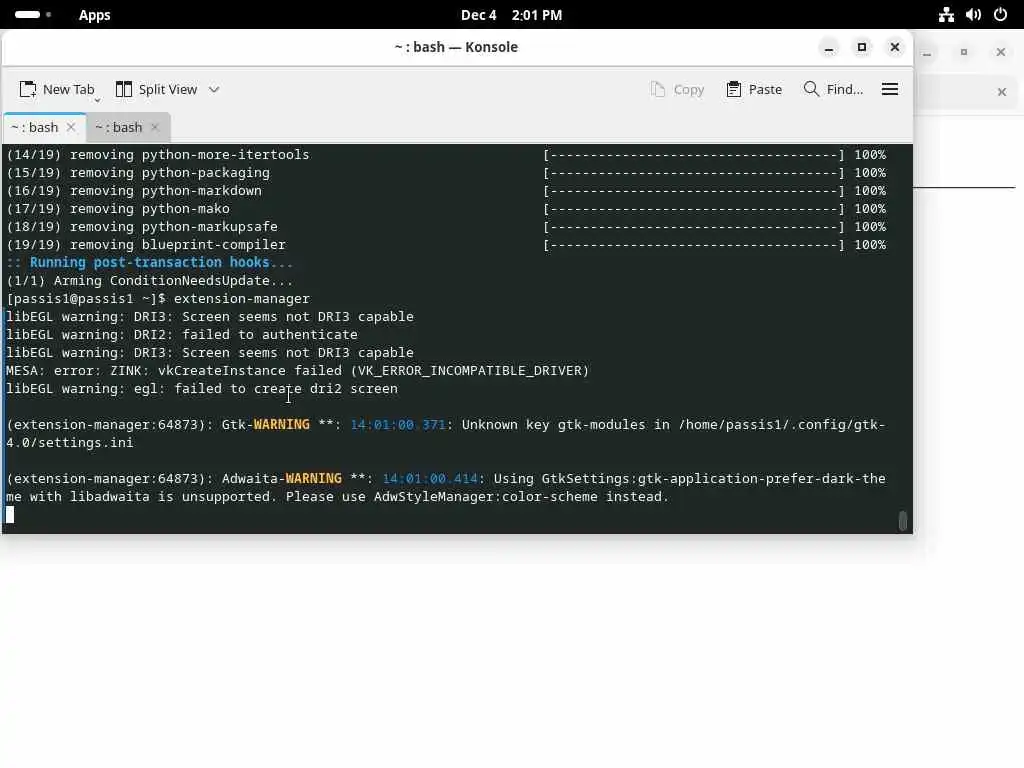
Task: Minimize the background window behind Konsole
Action: 927,53
